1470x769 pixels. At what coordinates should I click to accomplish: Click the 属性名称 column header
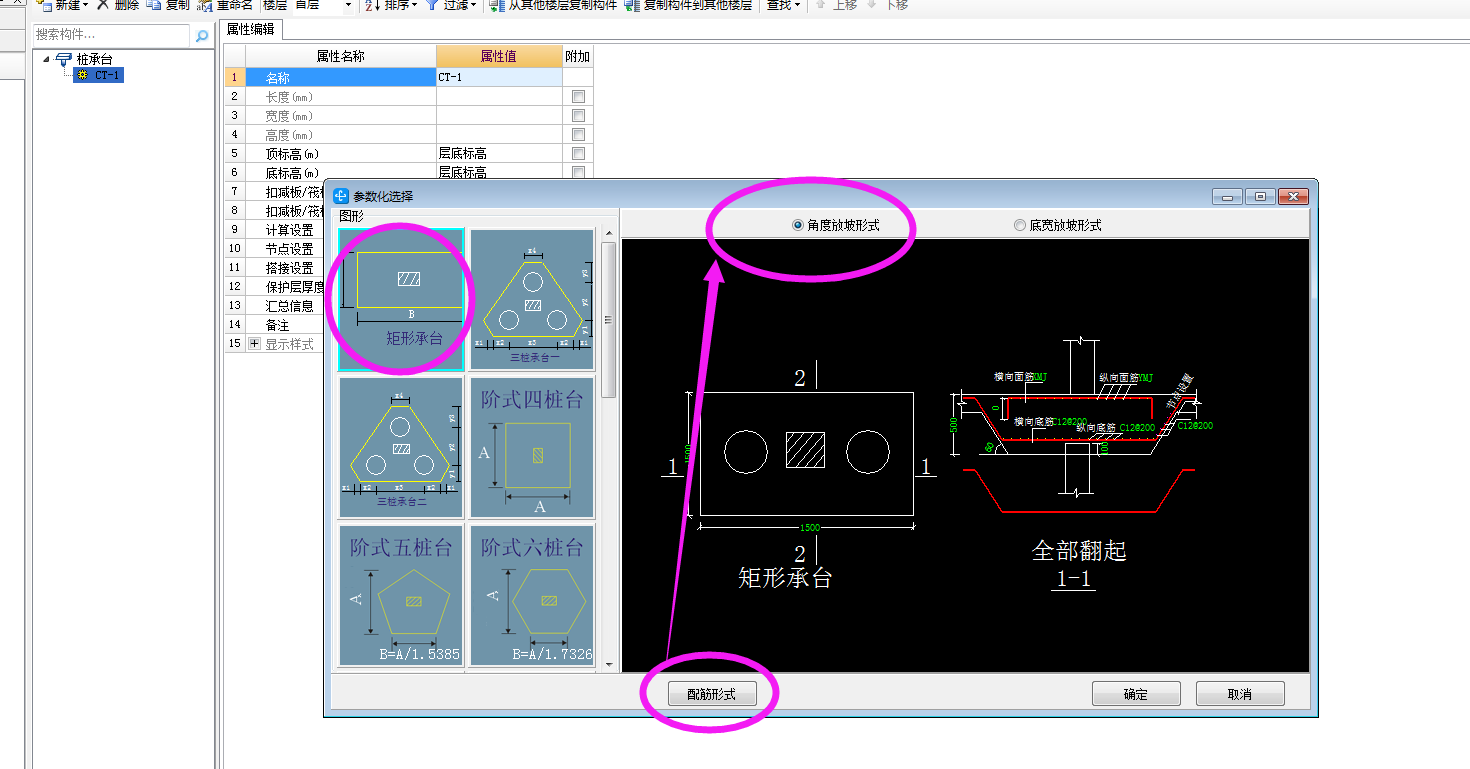(341, 57)
